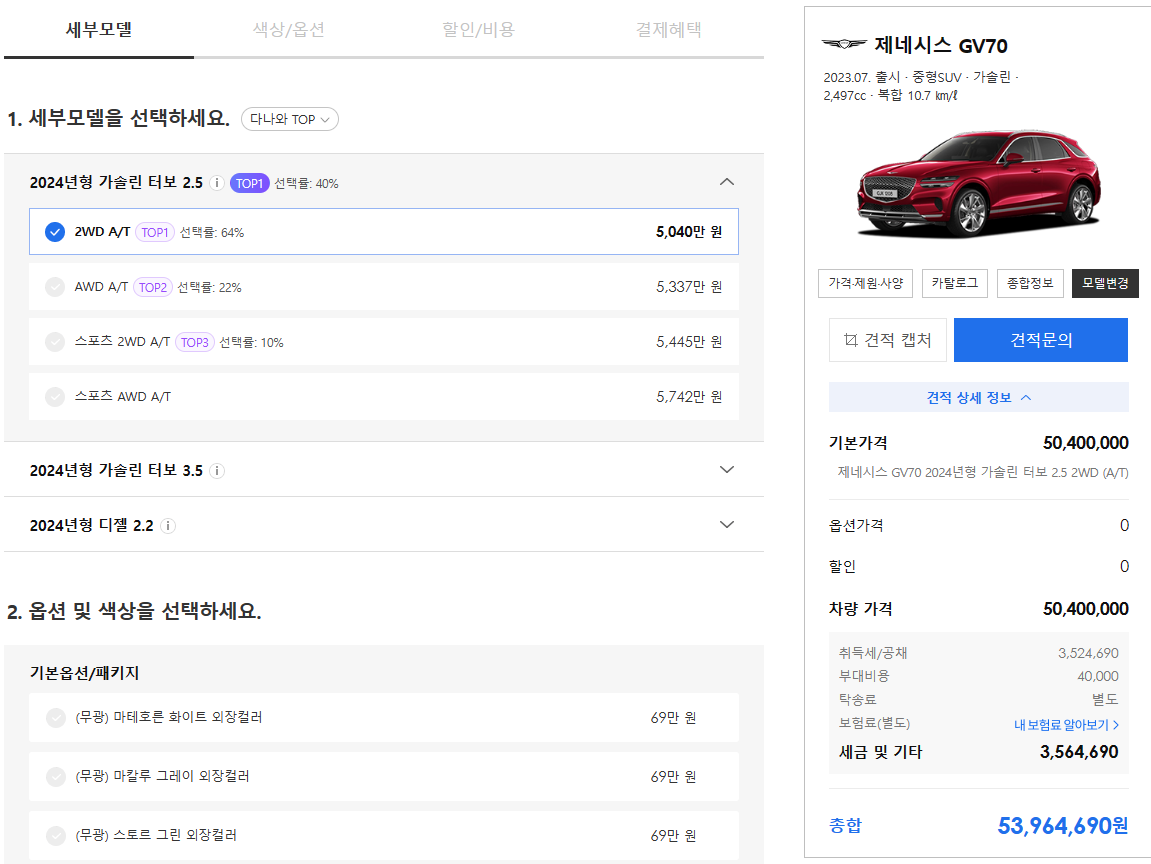This screenshot has height=864, width=1151.
Task: Click the TOP1 badge on 2WD A/T row
Action: pyautogui.click(x=155, y=232)
